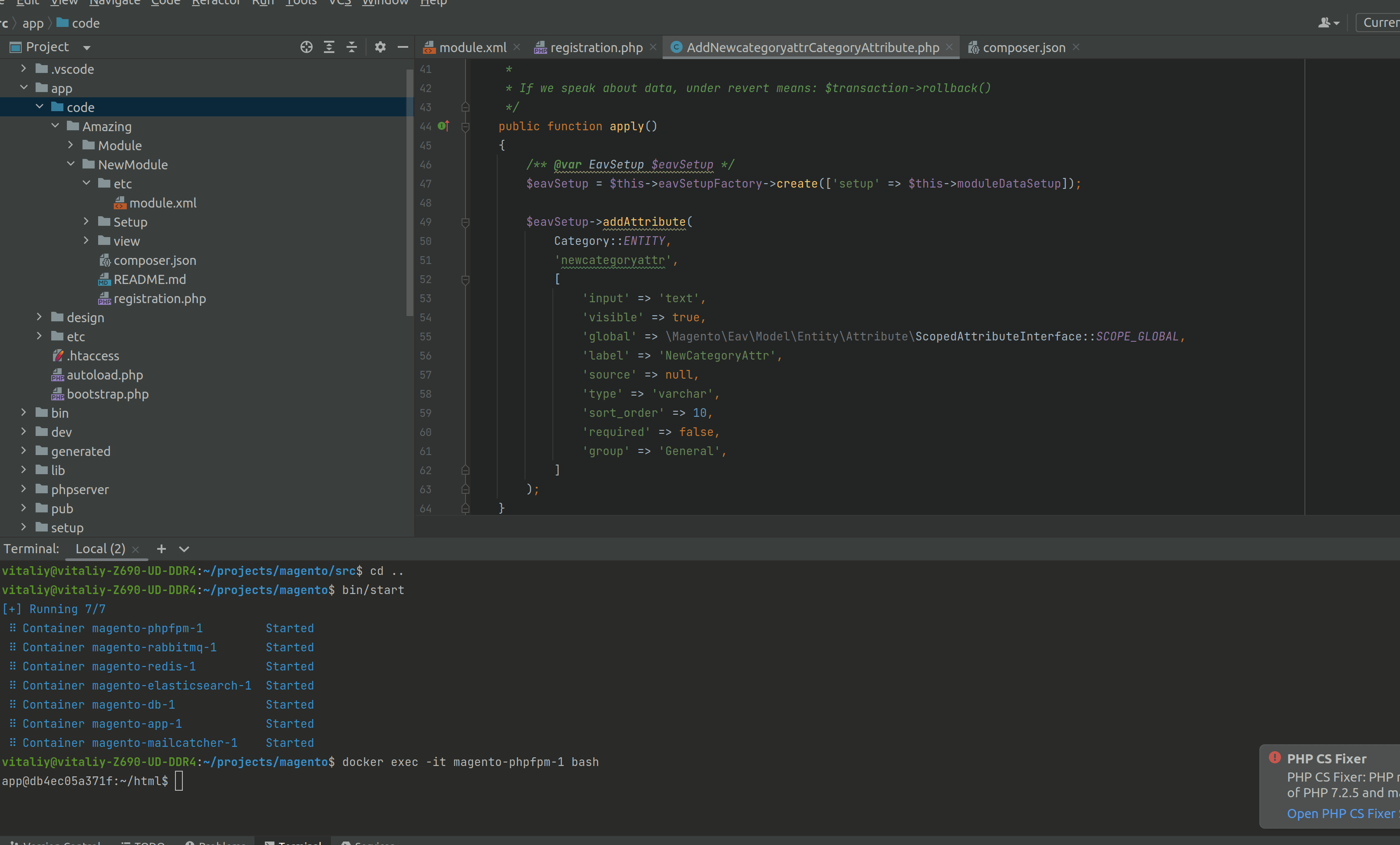Open the Project view dropdown arrow
Viewport: 1400px width, 845px height.
point(86,48)
